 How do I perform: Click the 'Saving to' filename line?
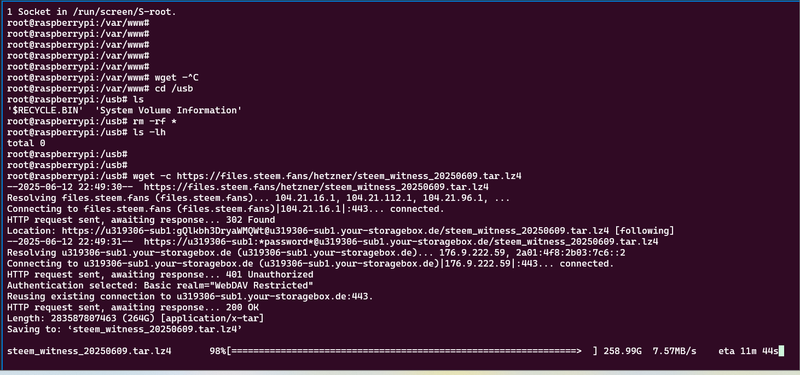[124, 329]
